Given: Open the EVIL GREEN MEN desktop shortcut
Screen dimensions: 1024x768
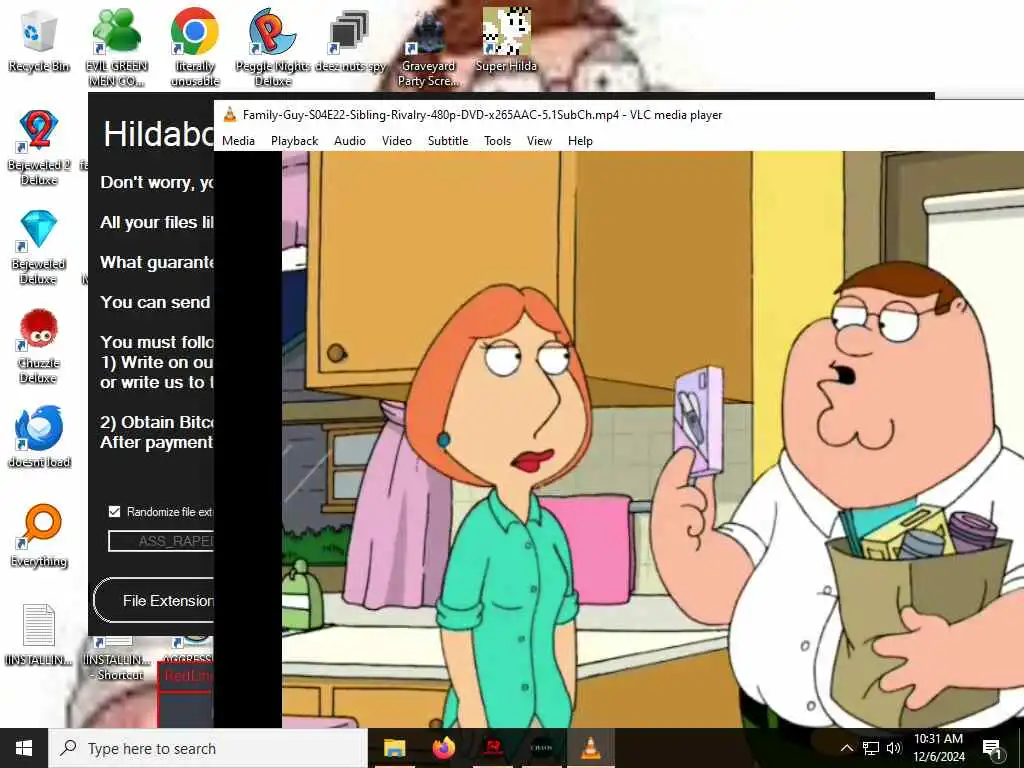Looking at the screenshot, I should 118,47.
